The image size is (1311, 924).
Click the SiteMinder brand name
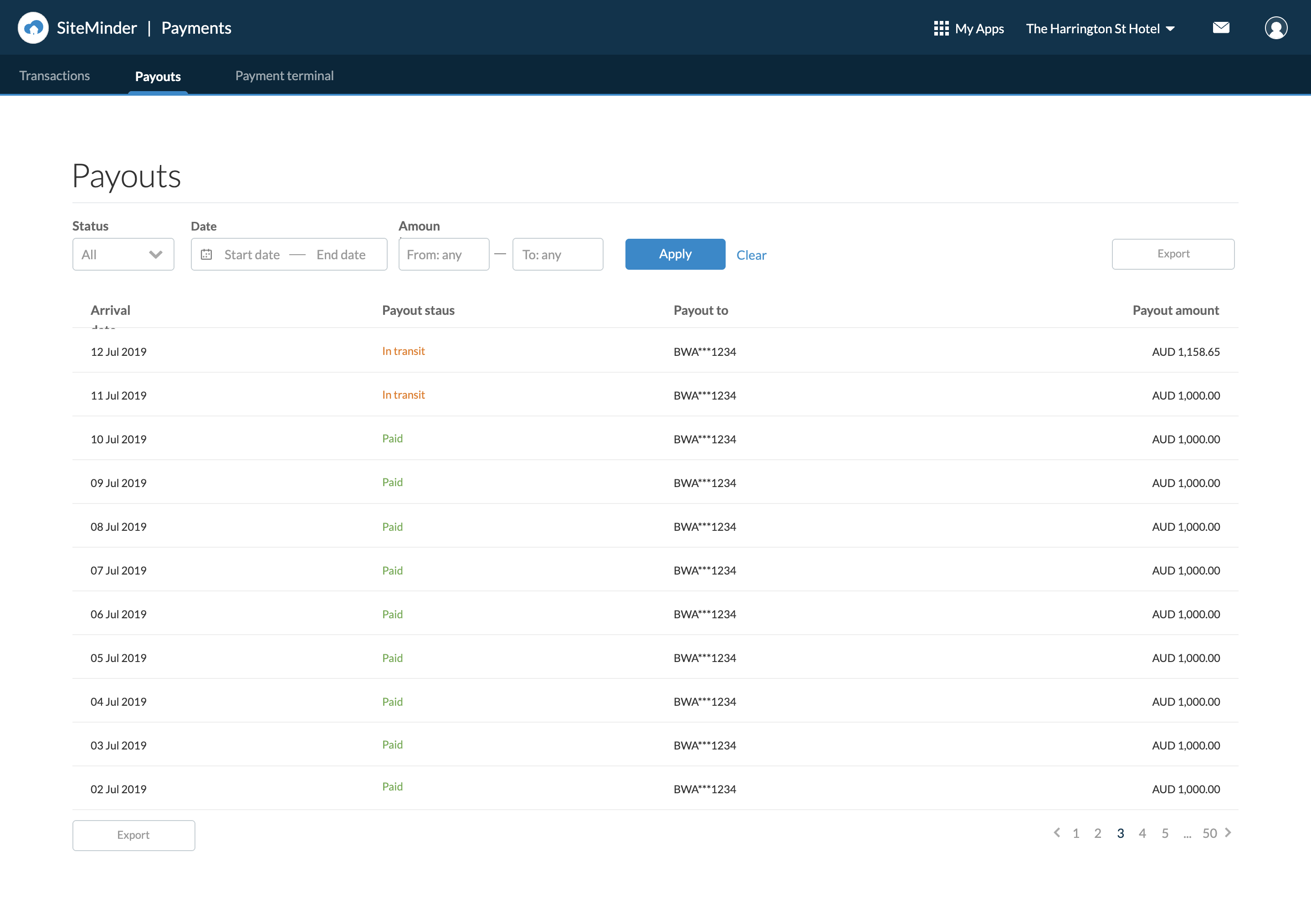(97, 27)
